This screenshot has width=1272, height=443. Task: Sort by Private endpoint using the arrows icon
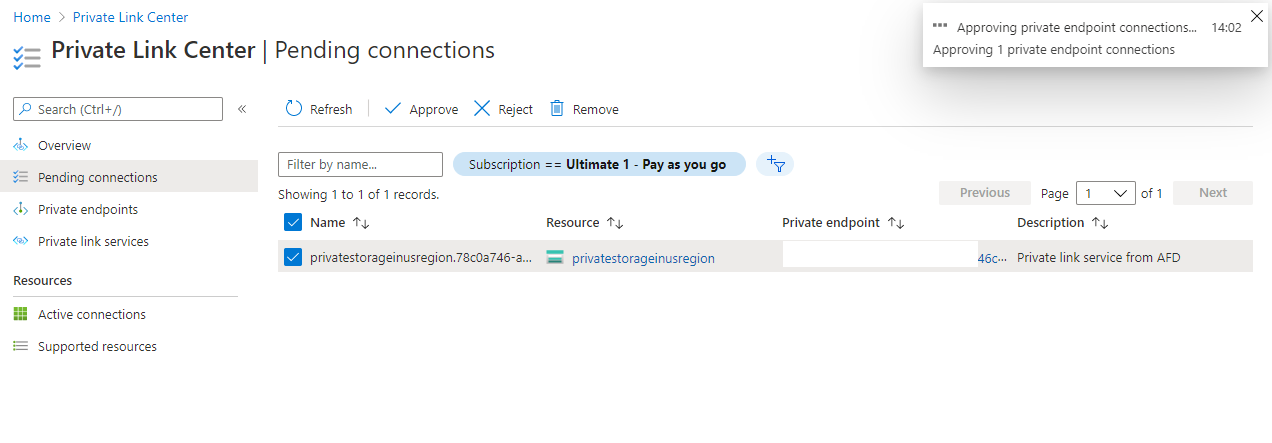[x=897, y=223]
